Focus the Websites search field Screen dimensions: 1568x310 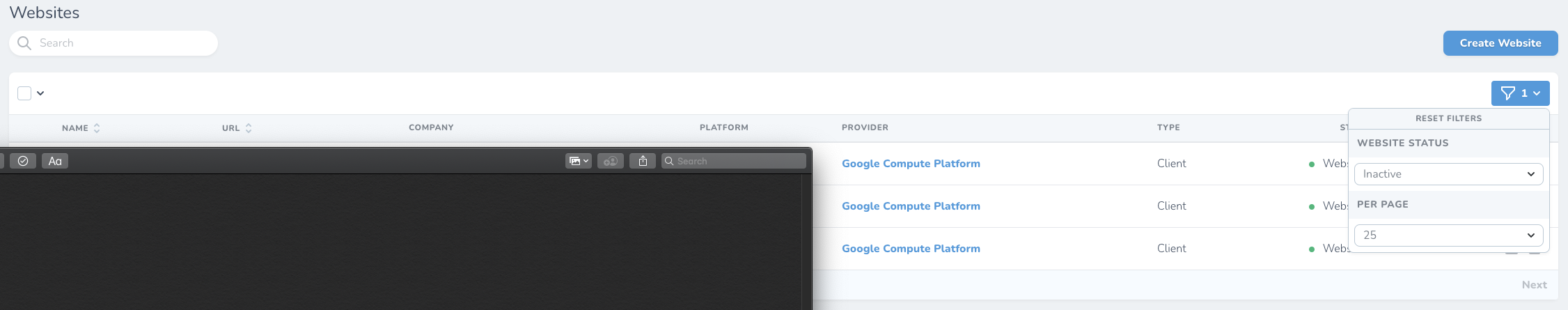113,43
